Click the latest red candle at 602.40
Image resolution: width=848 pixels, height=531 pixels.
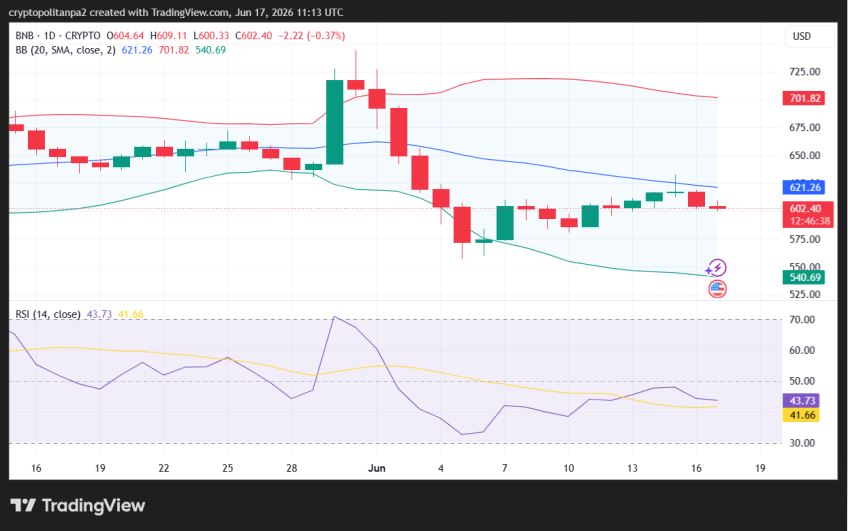717,207
